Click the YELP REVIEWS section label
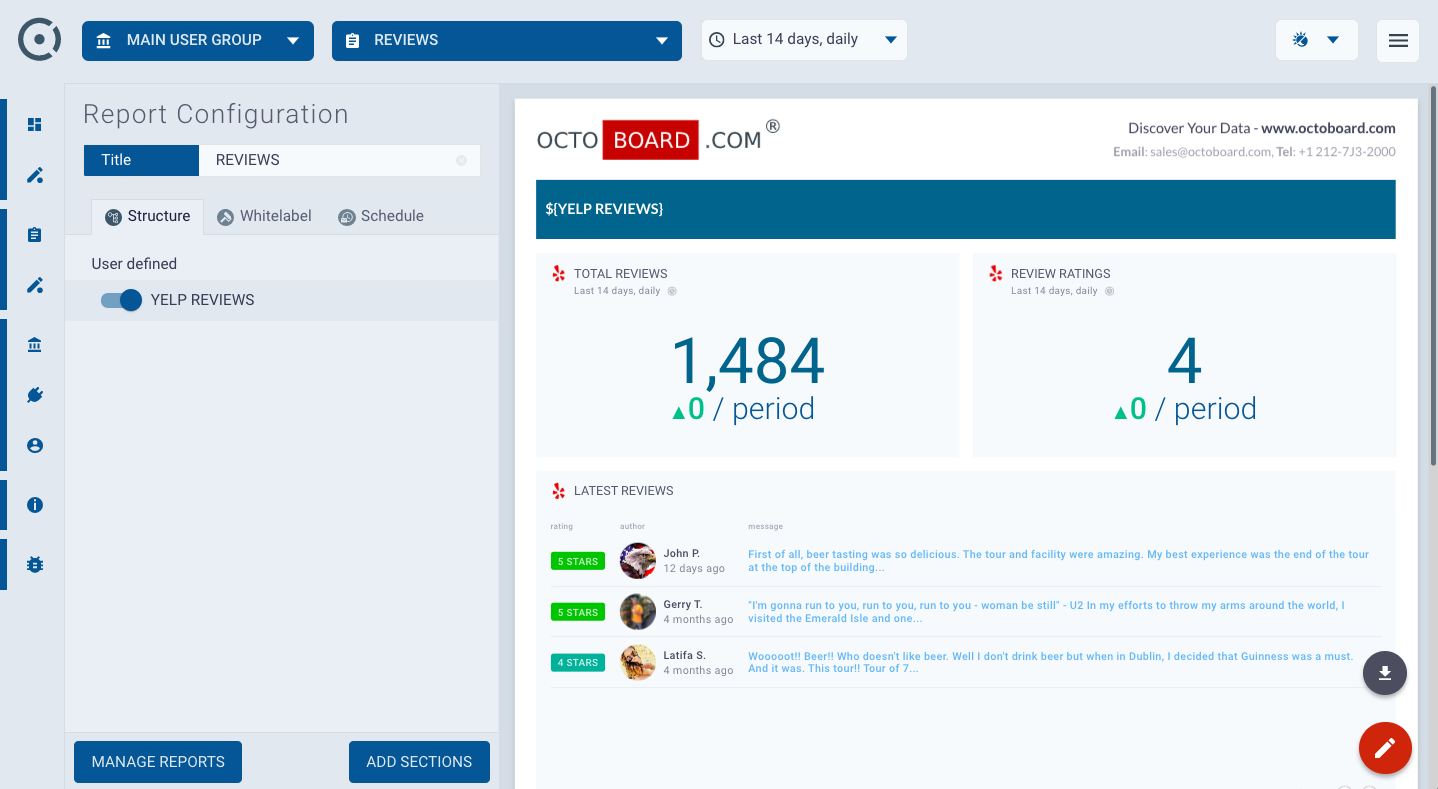Screen dimensions: 1438x789 (x=203, y=300)
